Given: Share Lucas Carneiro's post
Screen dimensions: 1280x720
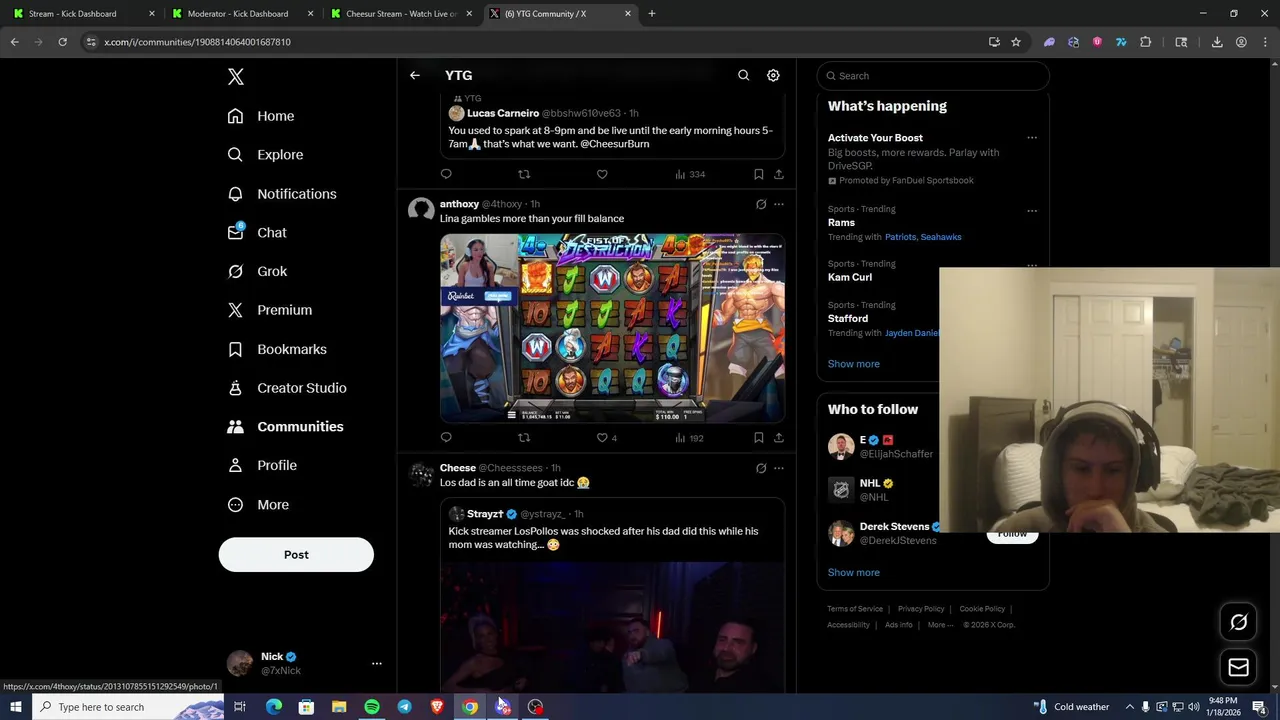Looking at the screenshot, I should (779, 174).
